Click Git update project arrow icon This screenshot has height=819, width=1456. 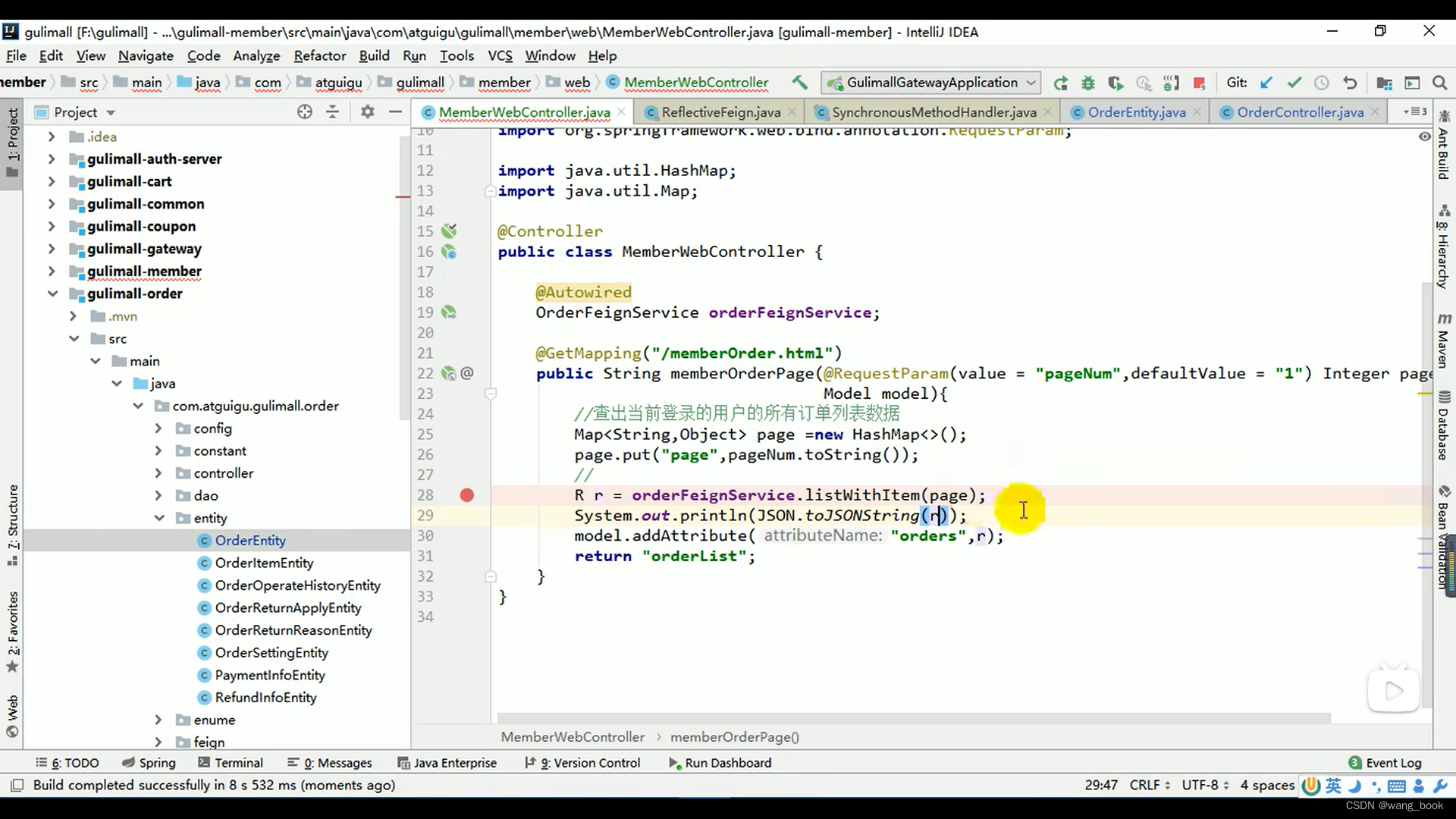tap(1266, 83)
